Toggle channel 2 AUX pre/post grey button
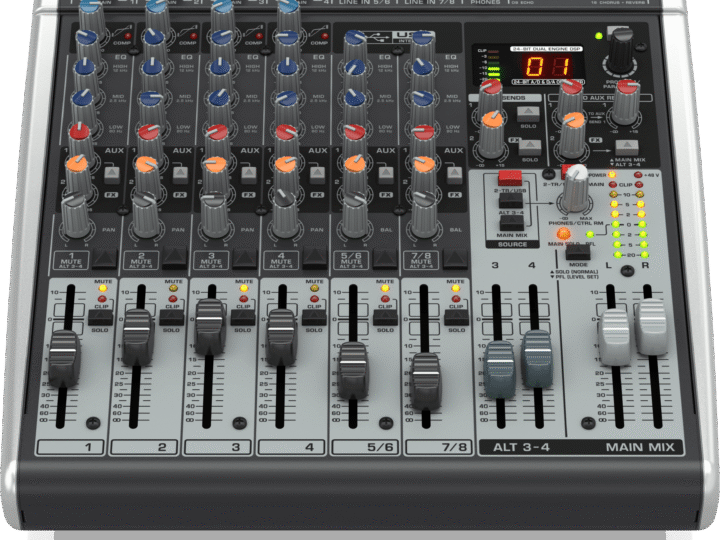 click(180, 173)
